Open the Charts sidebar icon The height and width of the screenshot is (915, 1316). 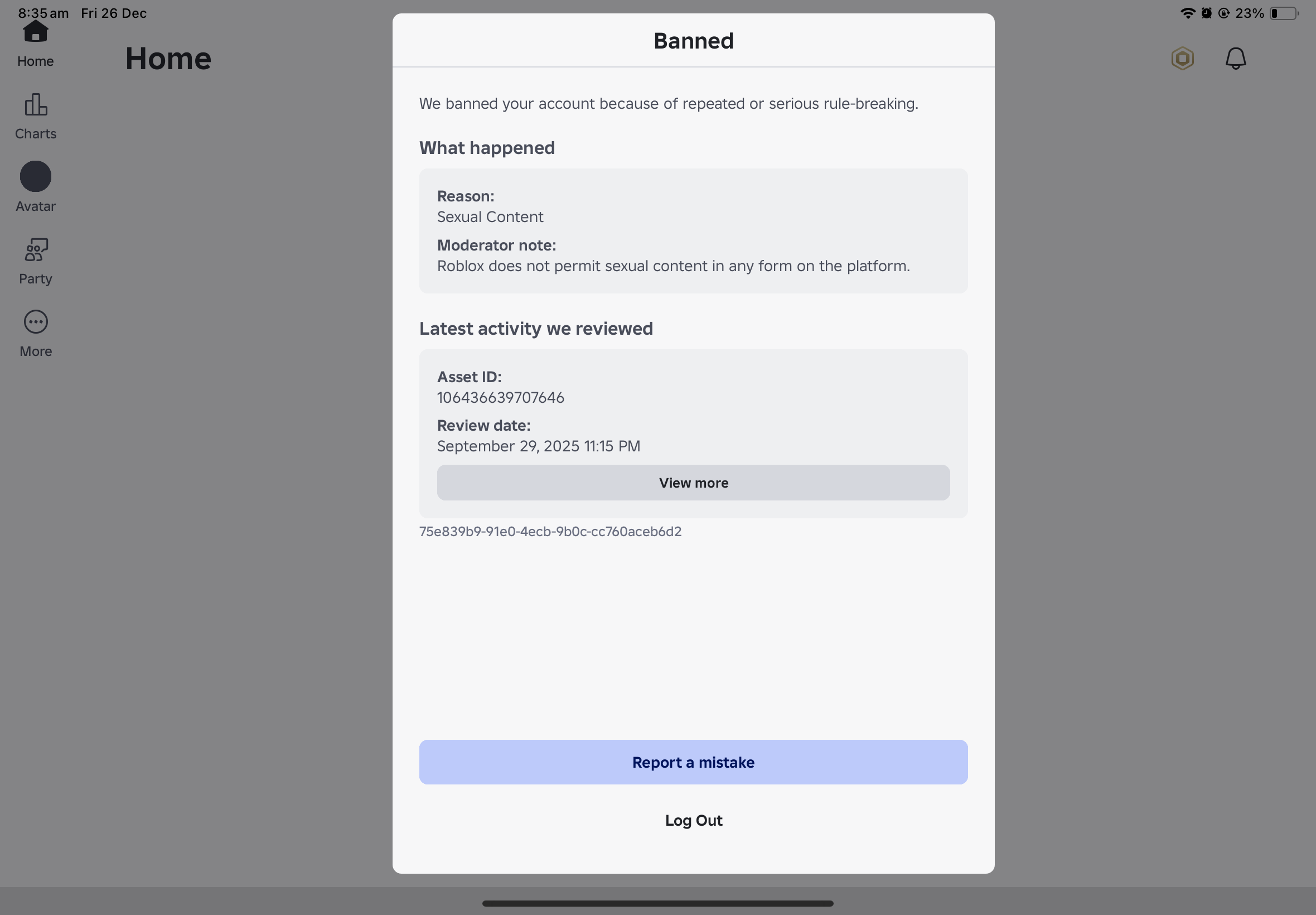pos(36,105)
